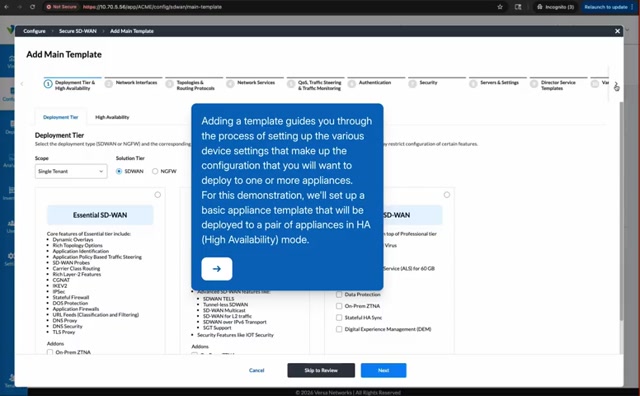Click 'URL Feeds (Classification and Filtering)' text
The image size is (640, 396).
pos(96,315)
